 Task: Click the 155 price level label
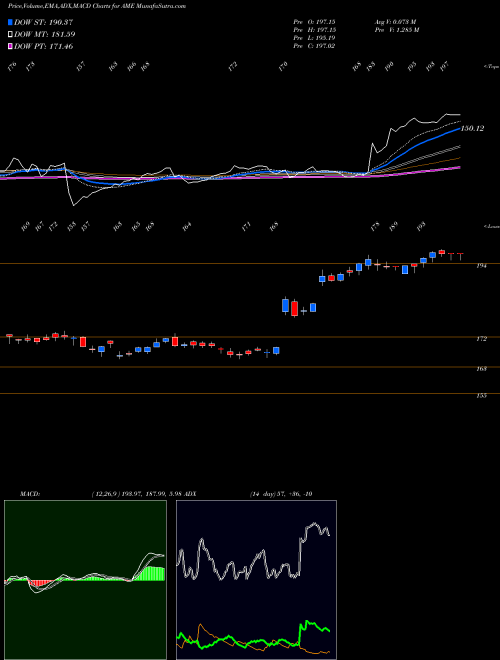tap(482, 396)
